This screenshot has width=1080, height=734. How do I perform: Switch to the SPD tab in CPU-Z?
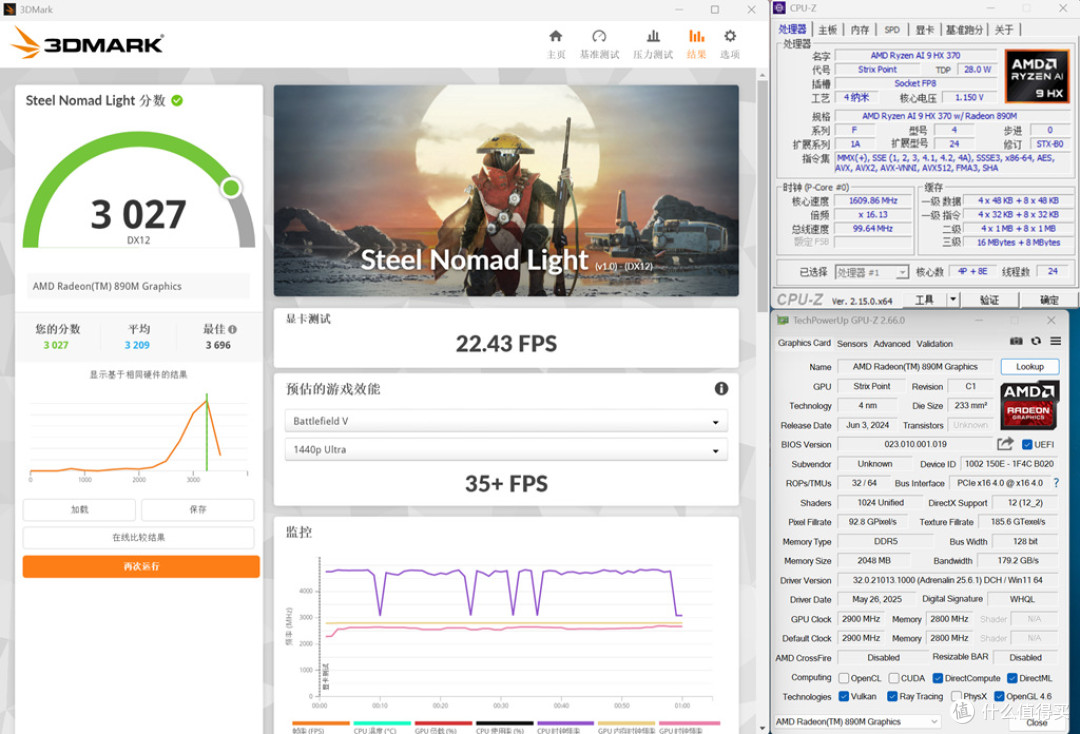click(x=891, y=30)
